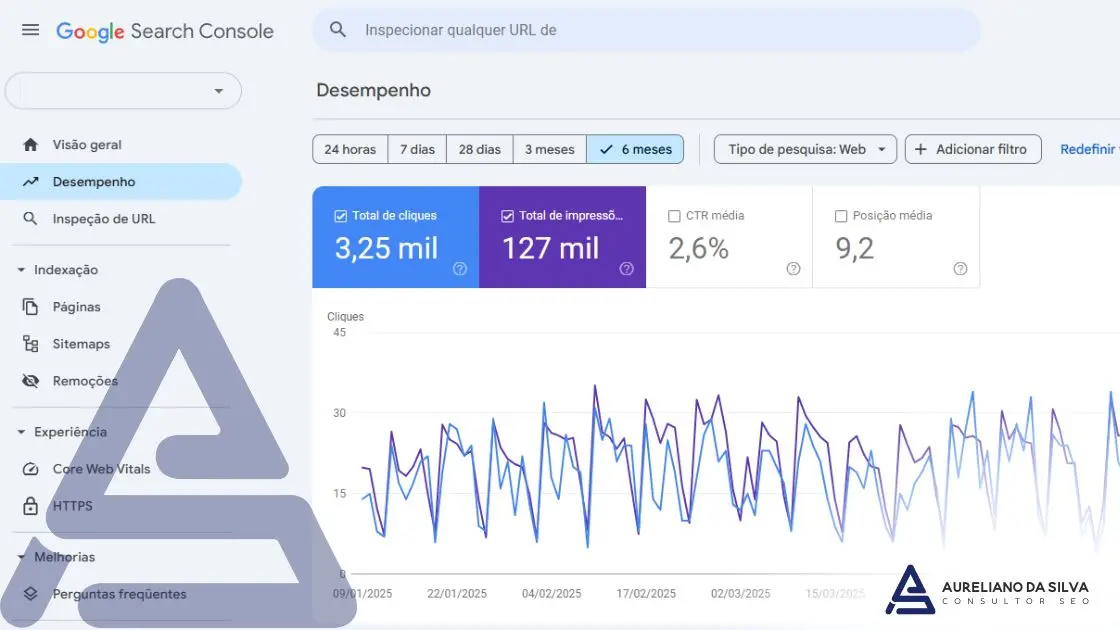Click the Páginas document icon

(30, 307)
